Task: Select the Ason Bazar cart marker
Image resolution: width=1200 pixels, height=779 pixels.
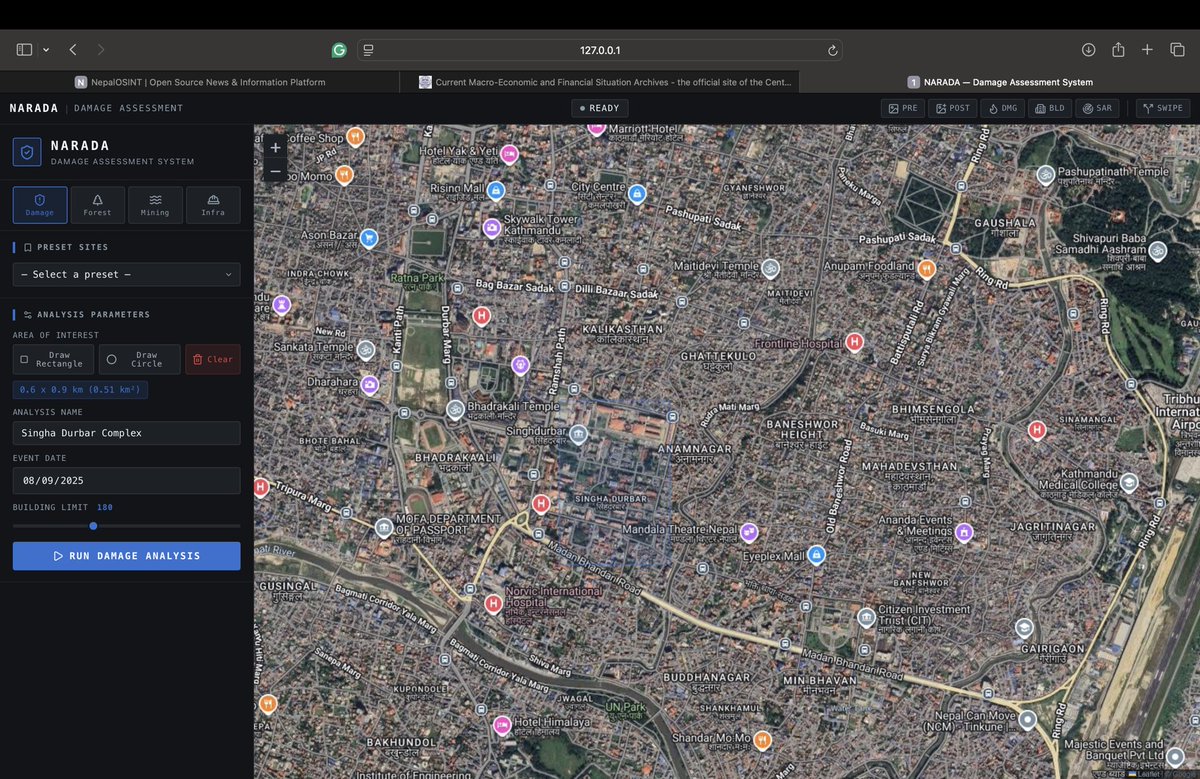Action: (x=369, y=237)
